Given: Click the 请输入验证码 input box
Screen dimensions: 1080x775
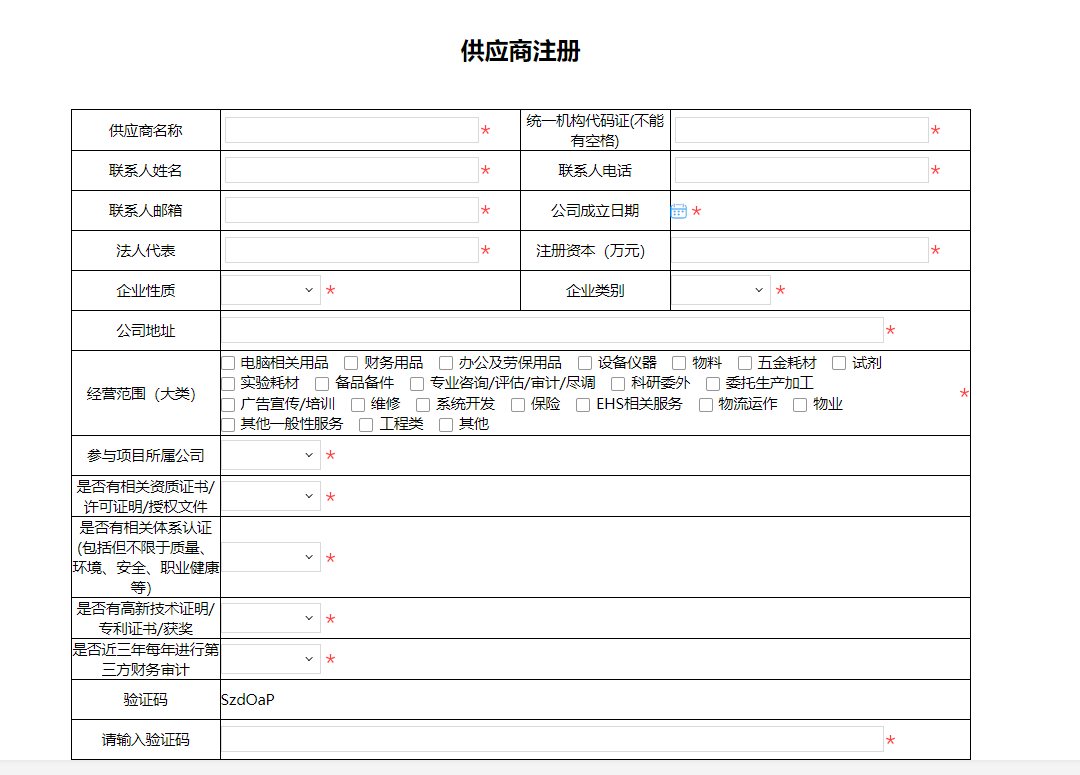Looking at the screenshot, I should [552, 739].
